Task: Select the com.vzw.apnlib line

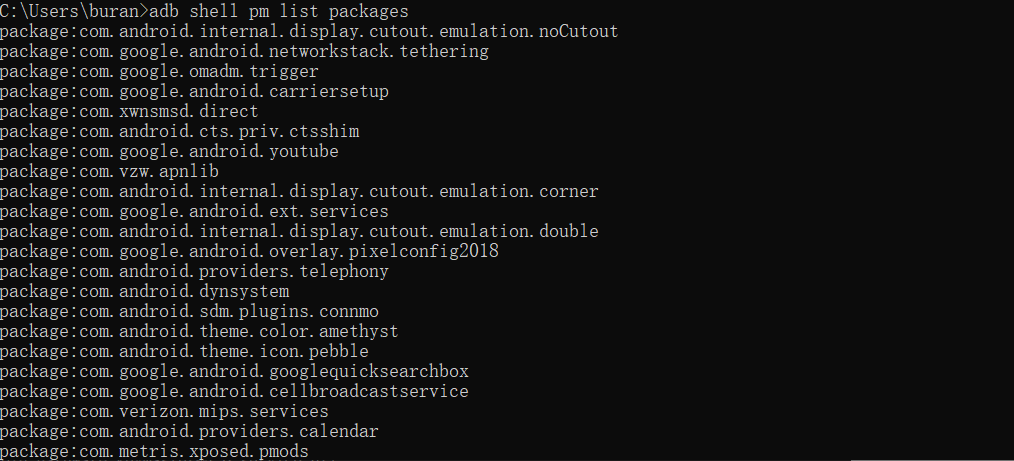Action: point(109,172)
